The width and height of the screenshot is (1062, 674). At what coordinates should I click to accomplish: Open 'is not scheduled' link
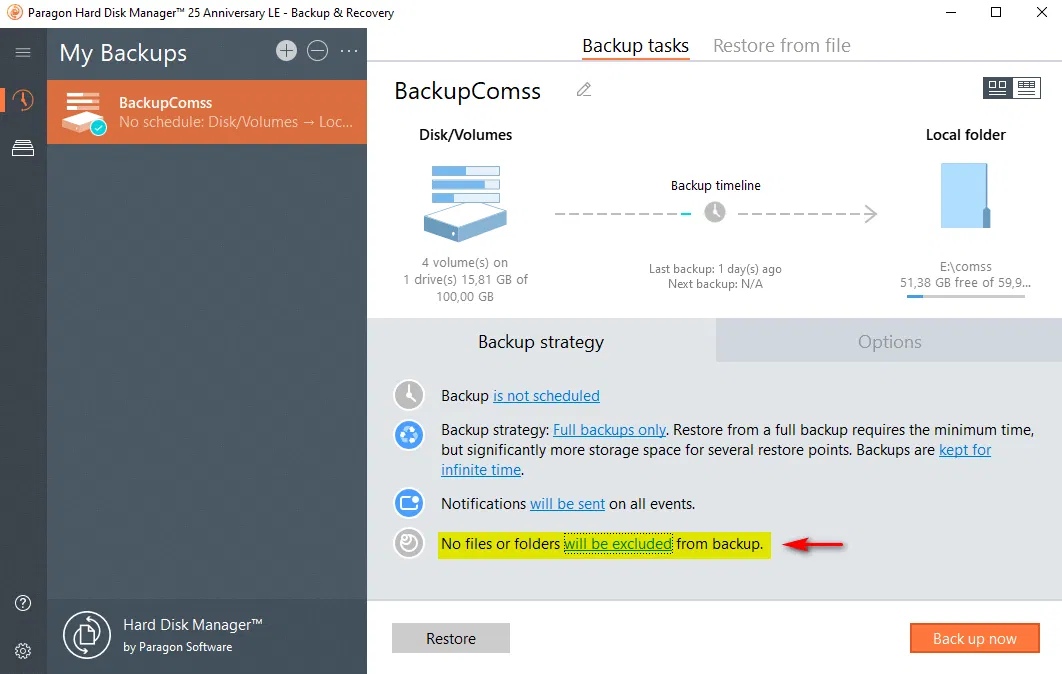coord(546,396)
